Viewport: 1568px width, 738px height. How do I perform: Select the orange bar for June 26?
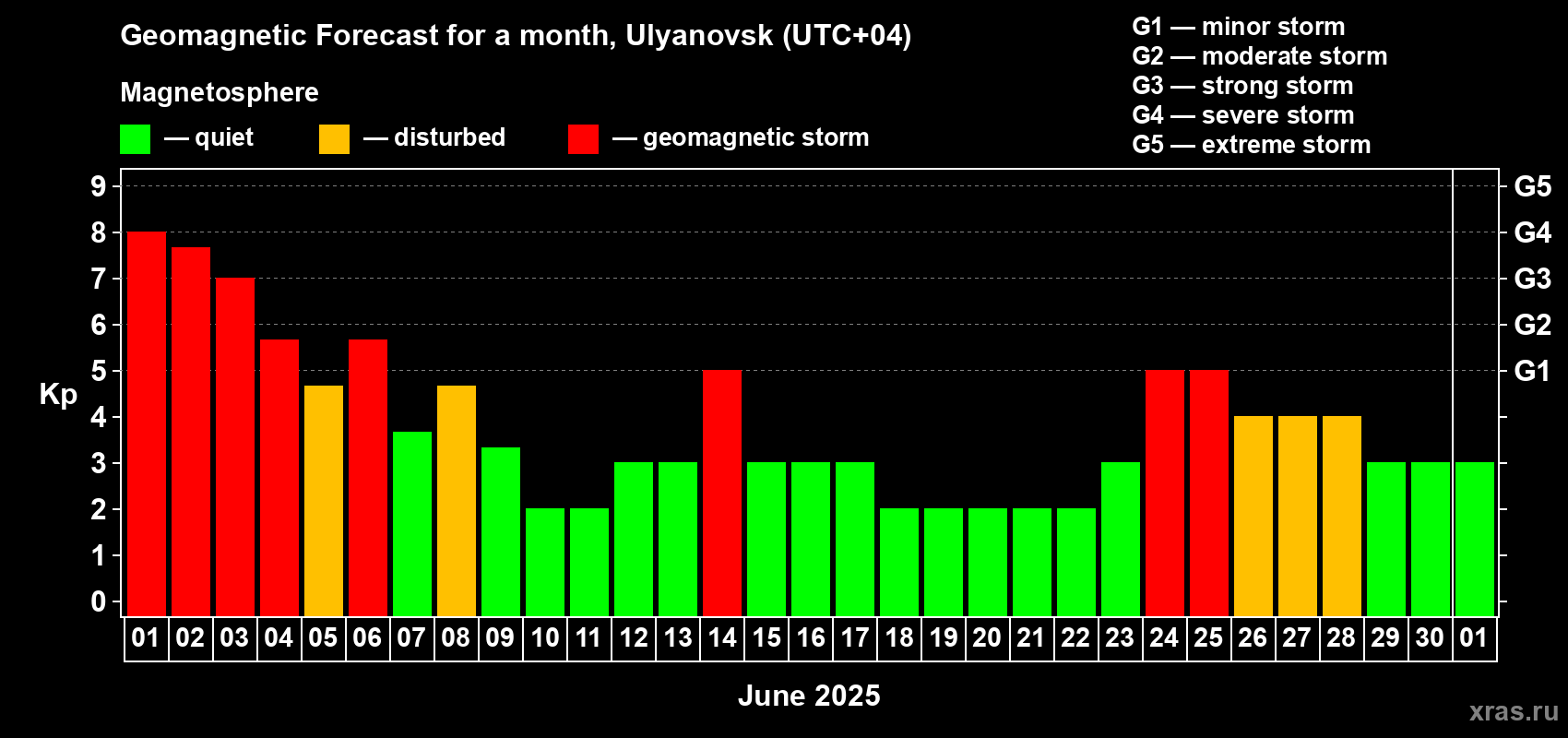1253,517
